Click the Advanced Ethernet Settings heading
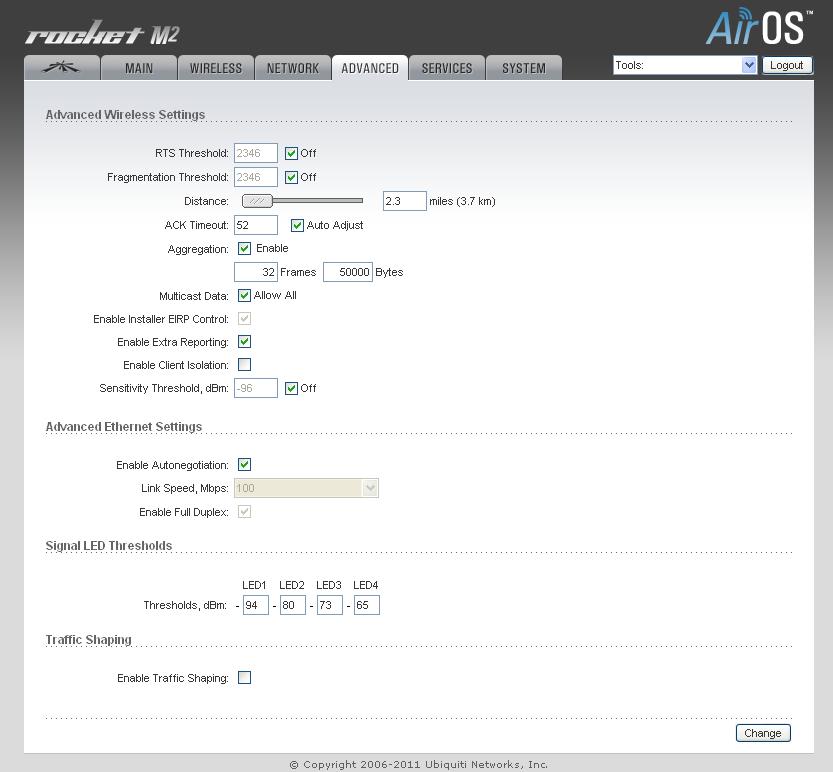 tap(124, 427)
